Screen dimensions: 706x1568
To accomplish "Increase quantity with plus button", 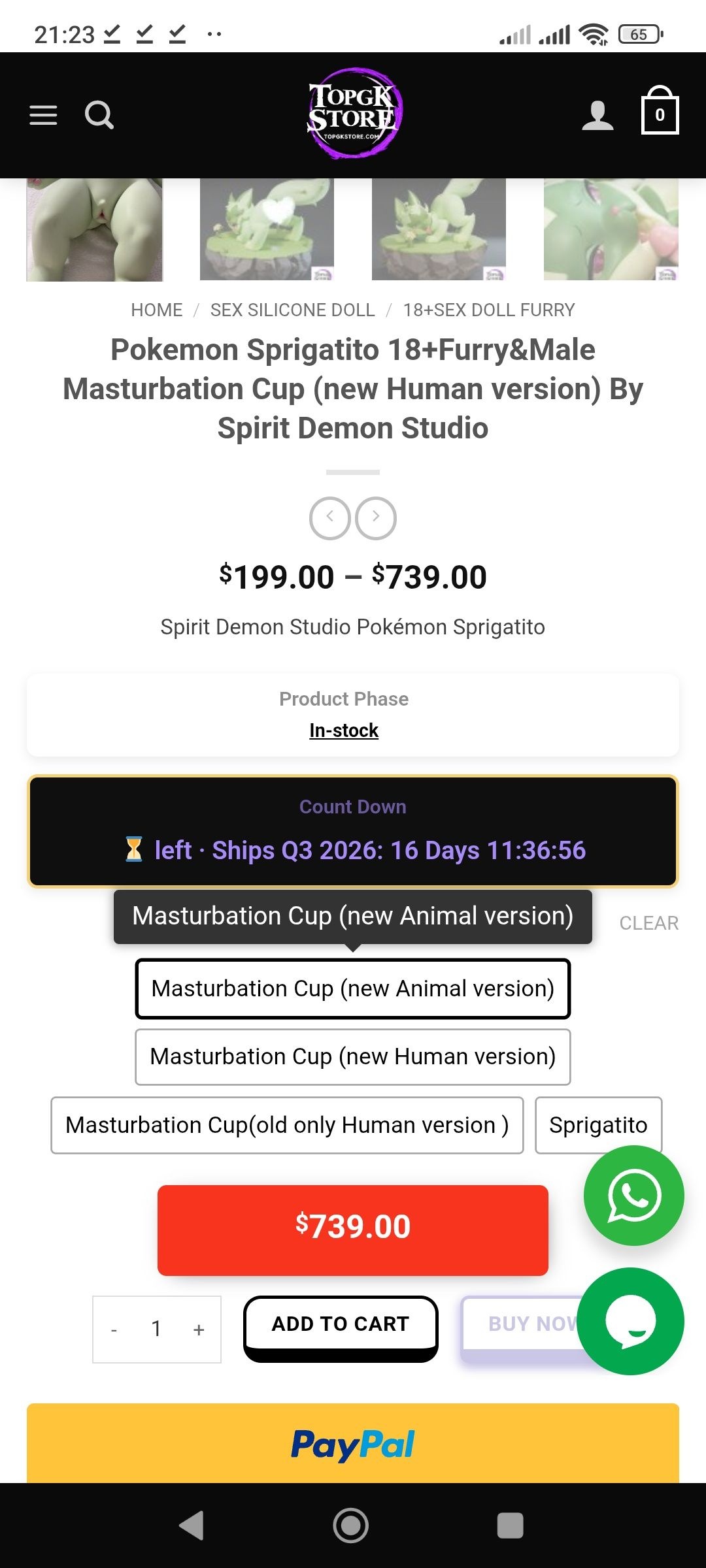I will pyautogui.click(x=199, y=1330).
